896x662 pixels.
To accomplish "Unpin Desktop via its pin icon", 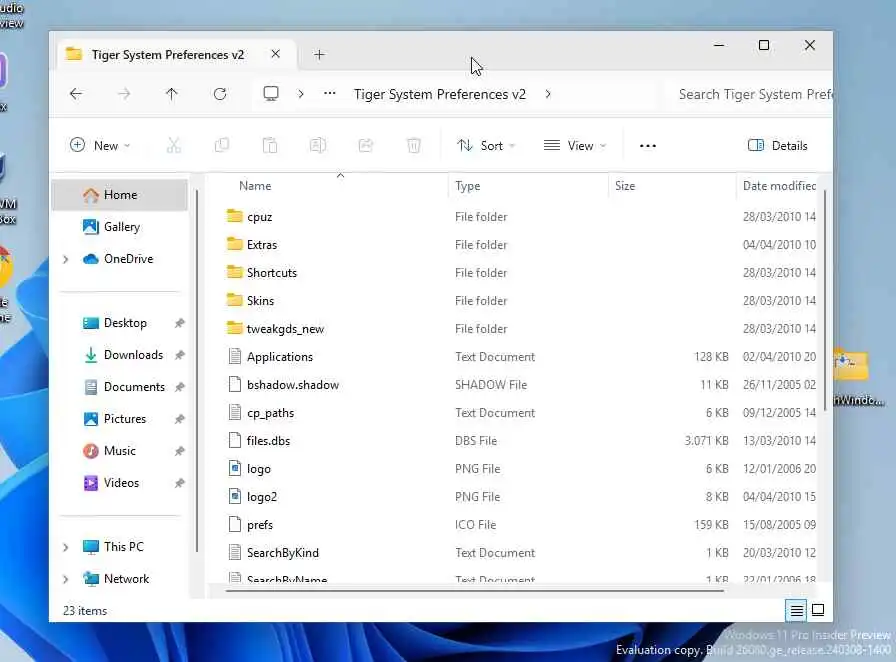I will (179, 323).
